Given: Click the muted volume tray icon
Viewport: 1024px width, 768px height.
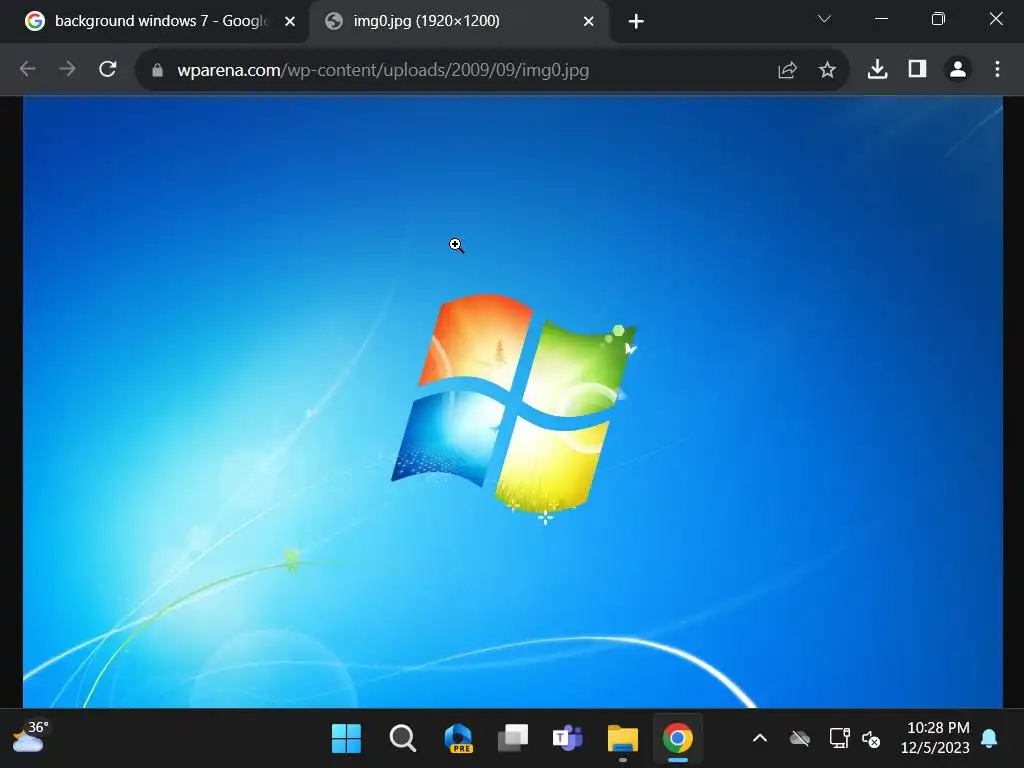Looking at the screenshot, I should (871, 739).
